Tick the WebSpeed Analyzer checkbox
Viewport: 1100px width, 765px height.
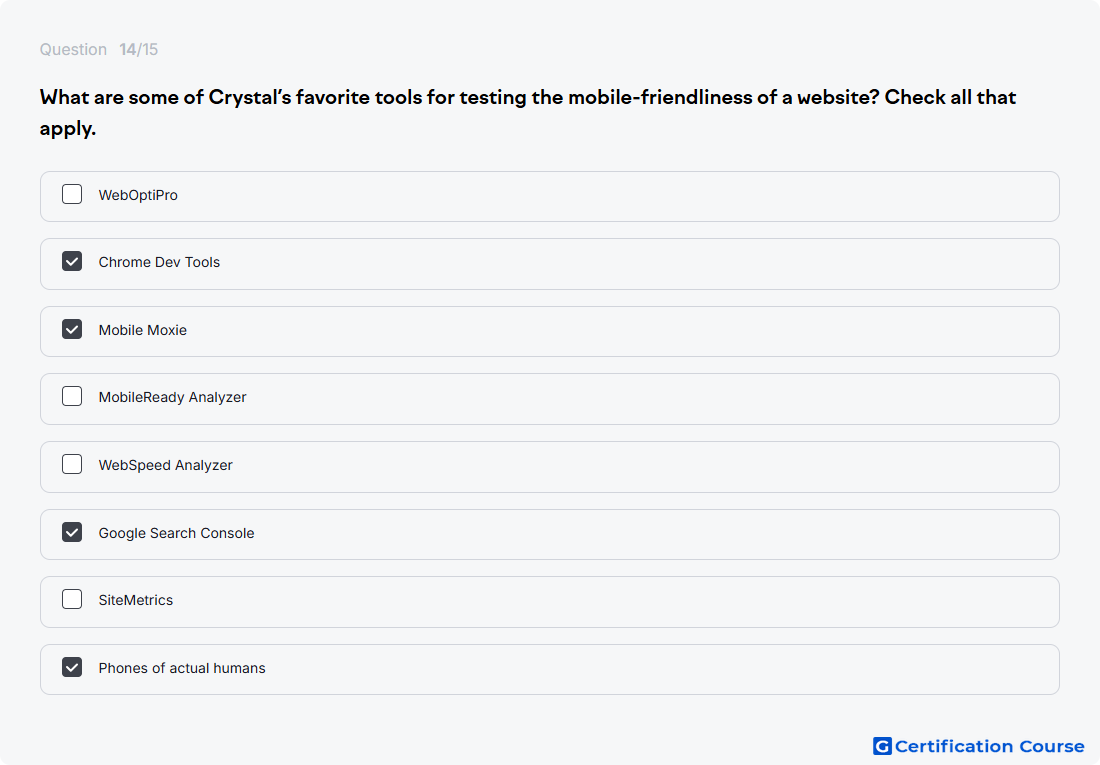(72, 464)
